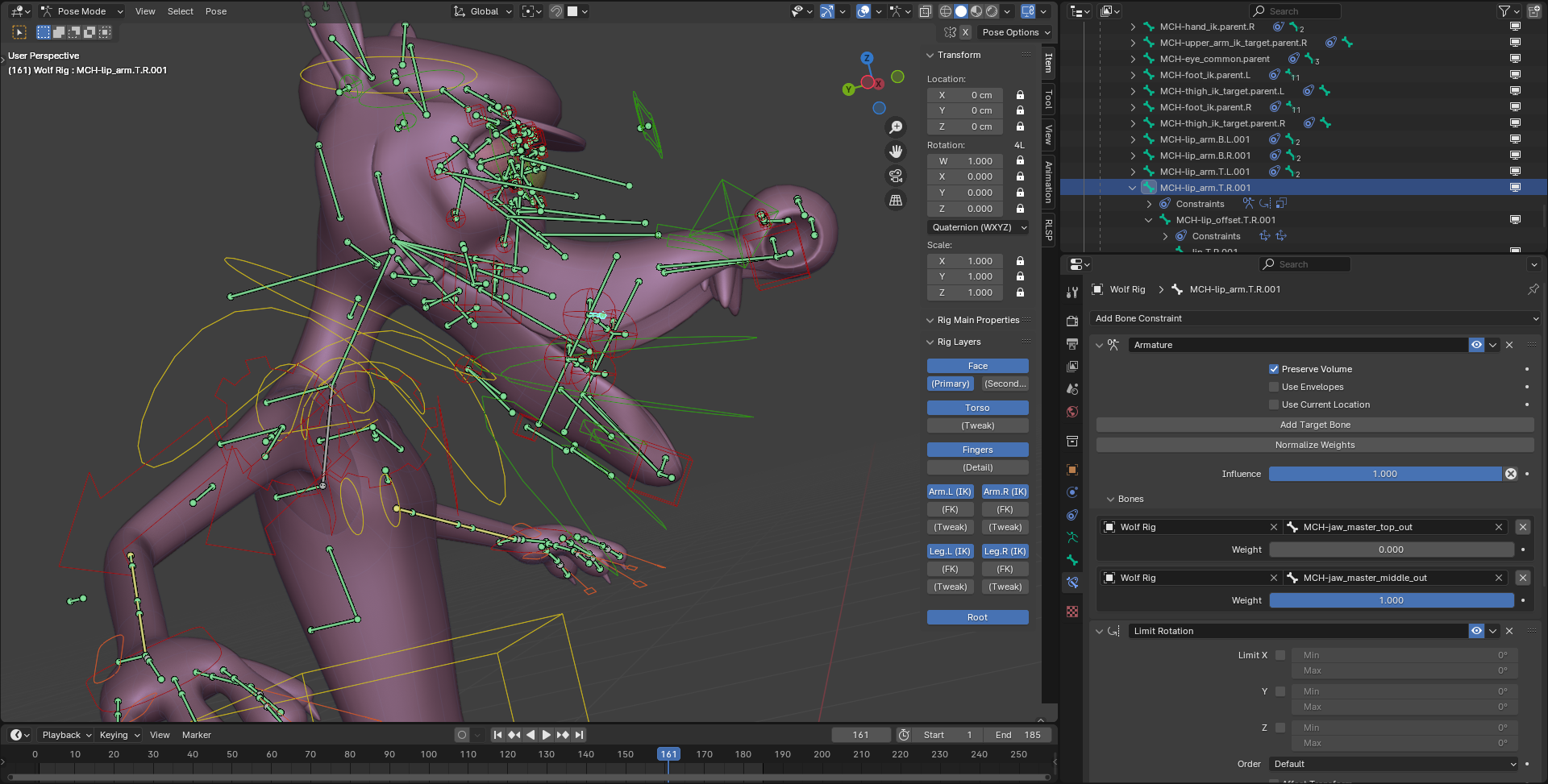Open the Animation sidebar tab
Image resolution: width=1548 pixels, height=784 pixels.
tap(1048, 182)
